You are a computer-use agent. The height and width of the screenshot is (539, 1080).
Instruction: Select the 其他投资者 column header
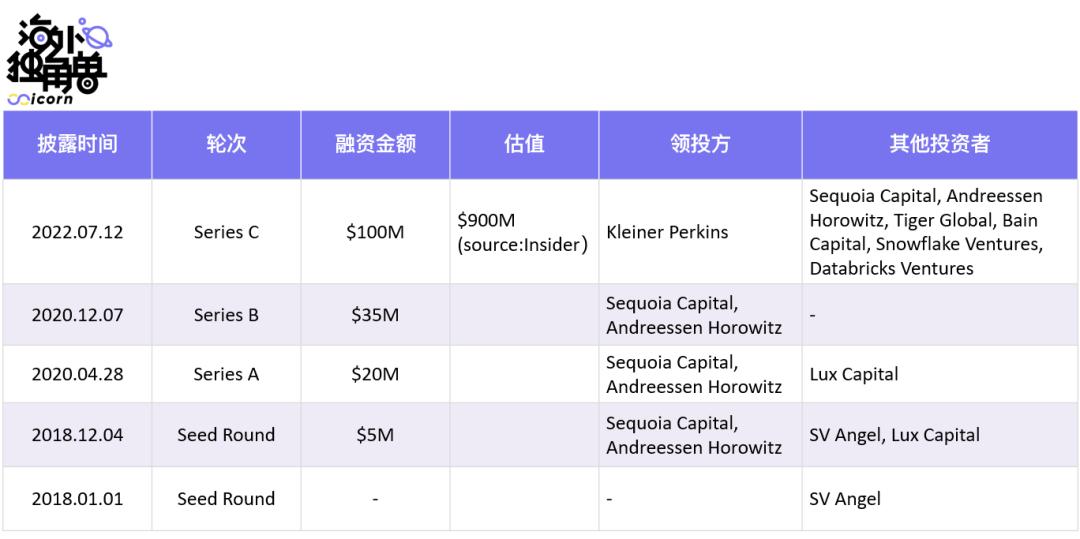tap(939, 144)
